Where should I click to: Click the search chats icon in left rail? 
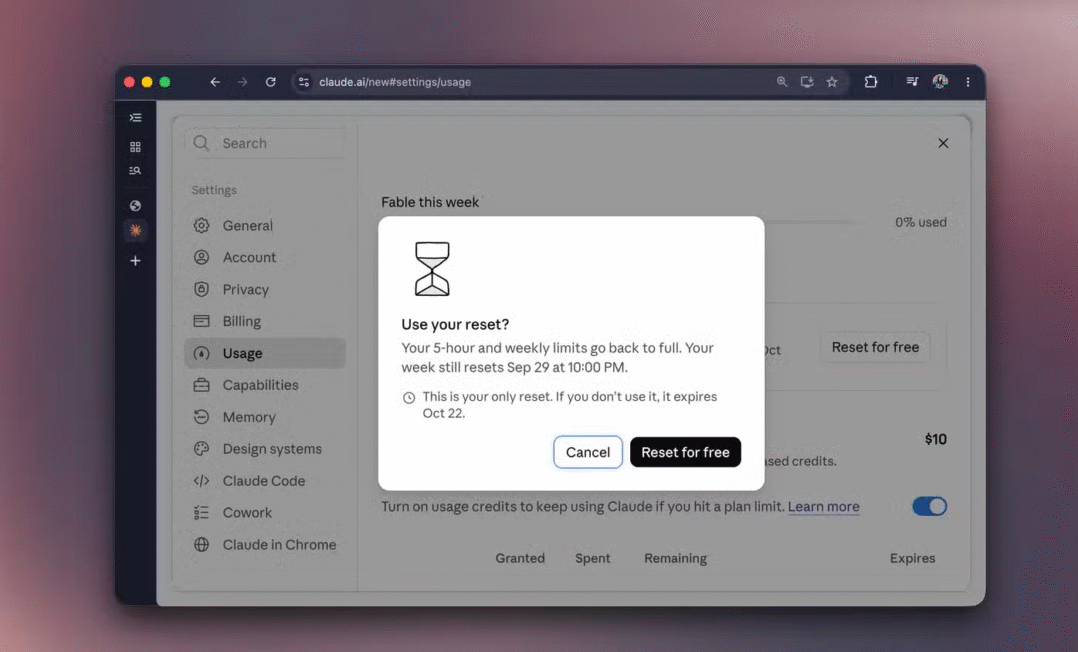pyautogui.click(x=135, y=171)
